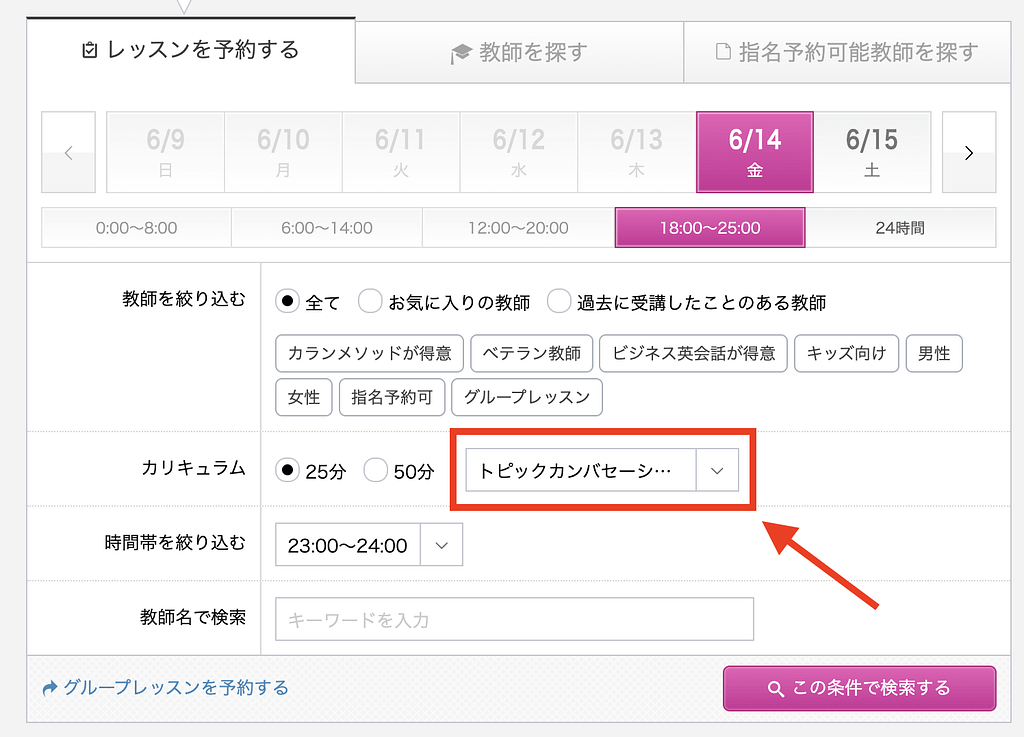Switch to the 教師を探す tab
This screenshot has width=1024, height=737.
[x=519, y=52]
